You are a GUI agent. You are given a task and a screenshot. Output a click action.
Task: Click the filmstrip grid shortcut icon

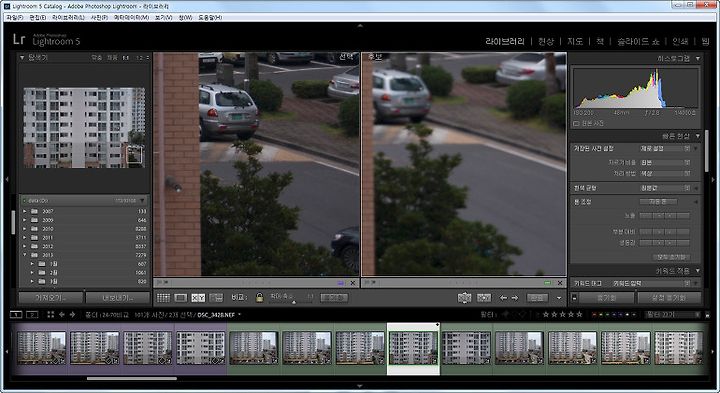click(x=51, y=314)
